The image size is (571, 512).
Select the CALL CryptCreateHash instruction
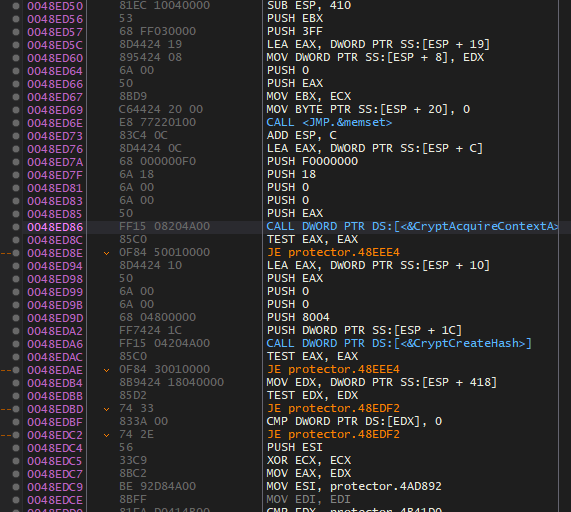pyautogui.click(x=399, y=343)
